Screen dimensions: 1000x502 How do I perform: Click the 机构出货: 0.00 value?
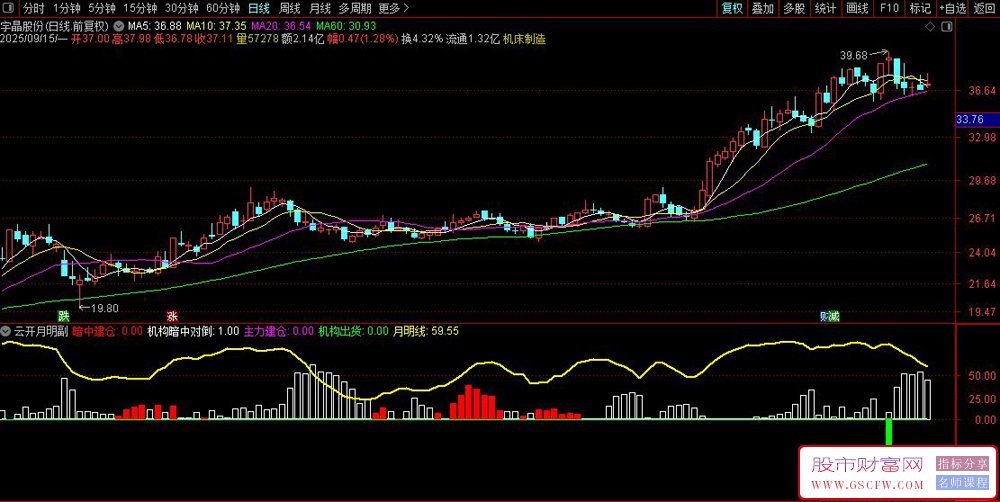(x=353, y=331)
